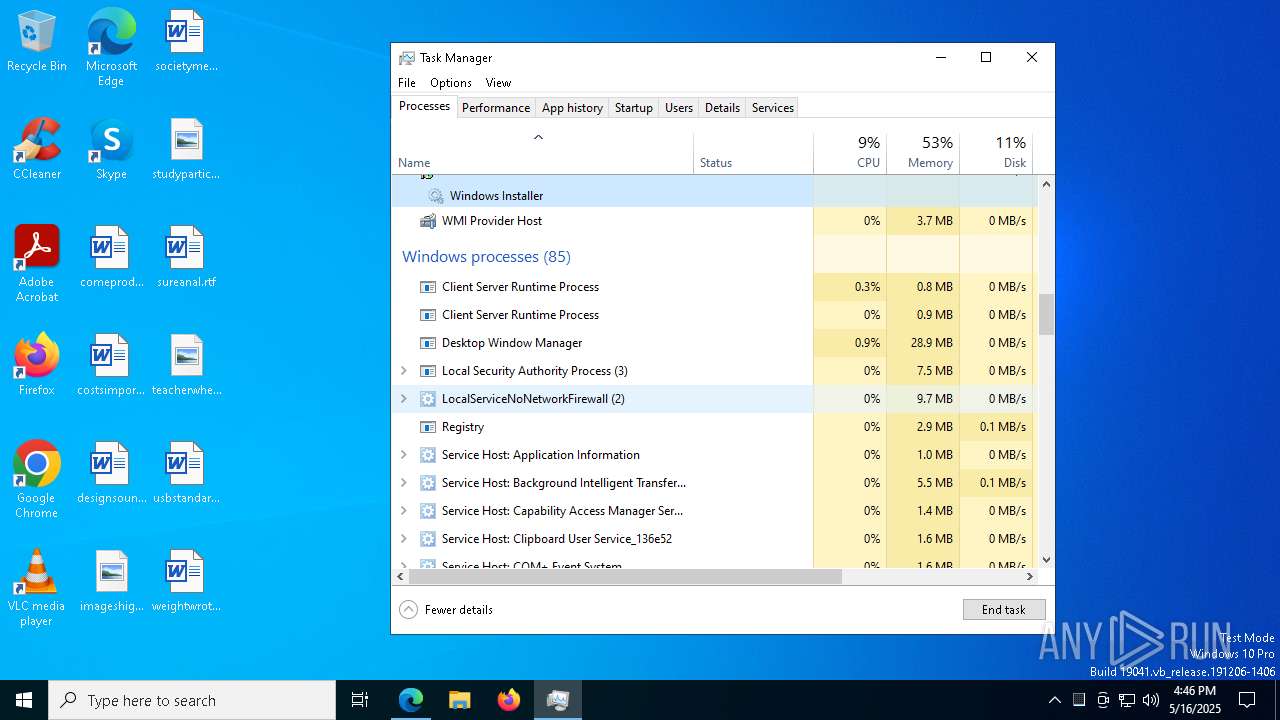Select teacherwhe... image file icon
Screen dimensions: 1280x720
pyautogui.click(x=186, y=366)
